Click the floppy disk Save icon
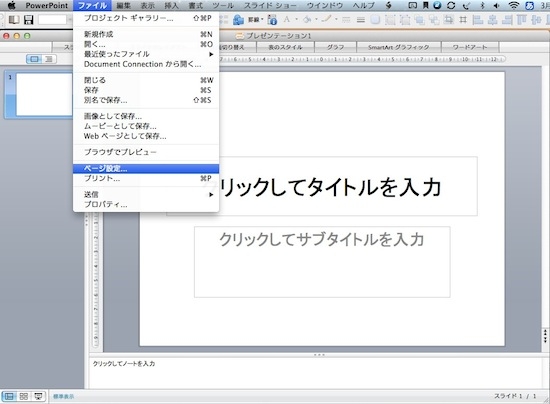 click(28, 20)
